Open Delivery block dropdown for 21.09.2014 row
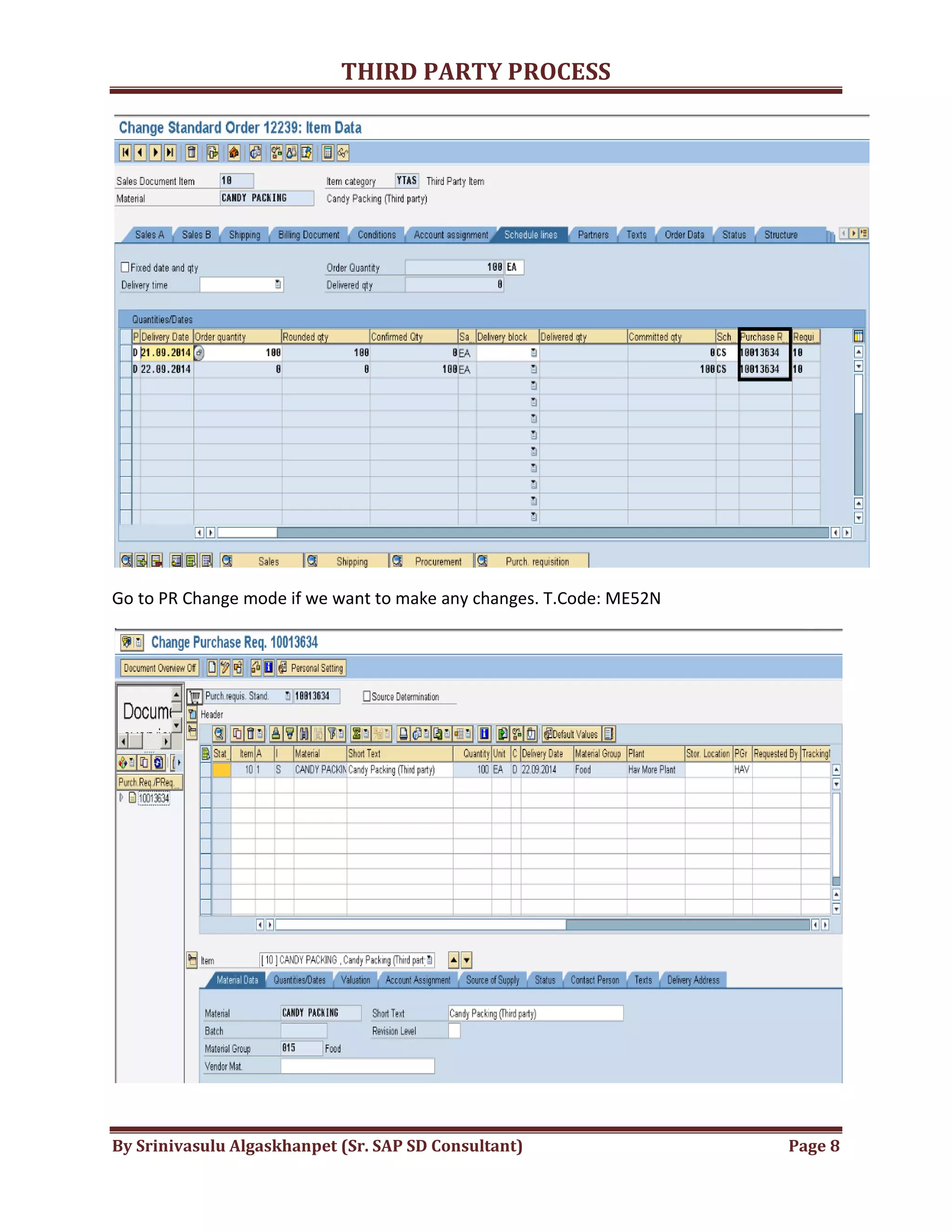Image resolution: width=952 pixels, height=1232 pixels. pos(534,352)
